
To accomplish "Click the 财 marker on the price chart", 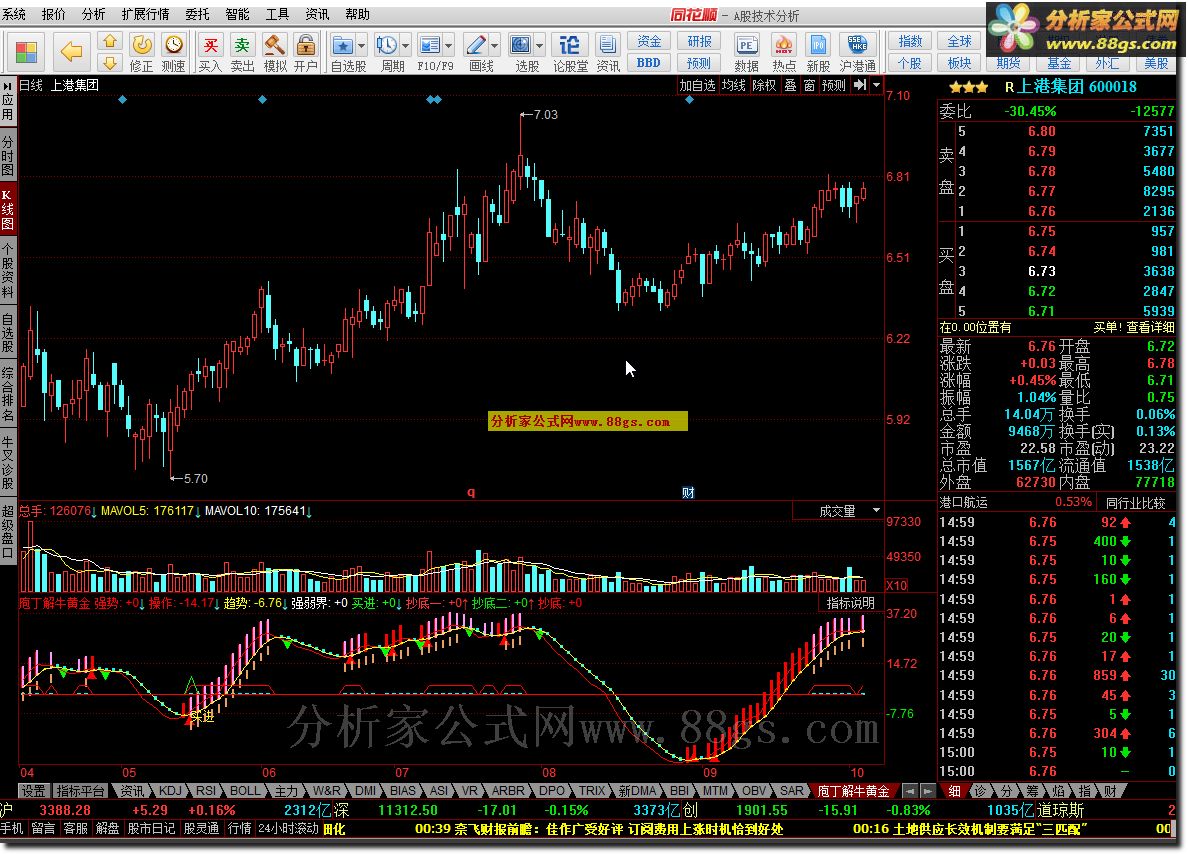I will click(688, 493).
